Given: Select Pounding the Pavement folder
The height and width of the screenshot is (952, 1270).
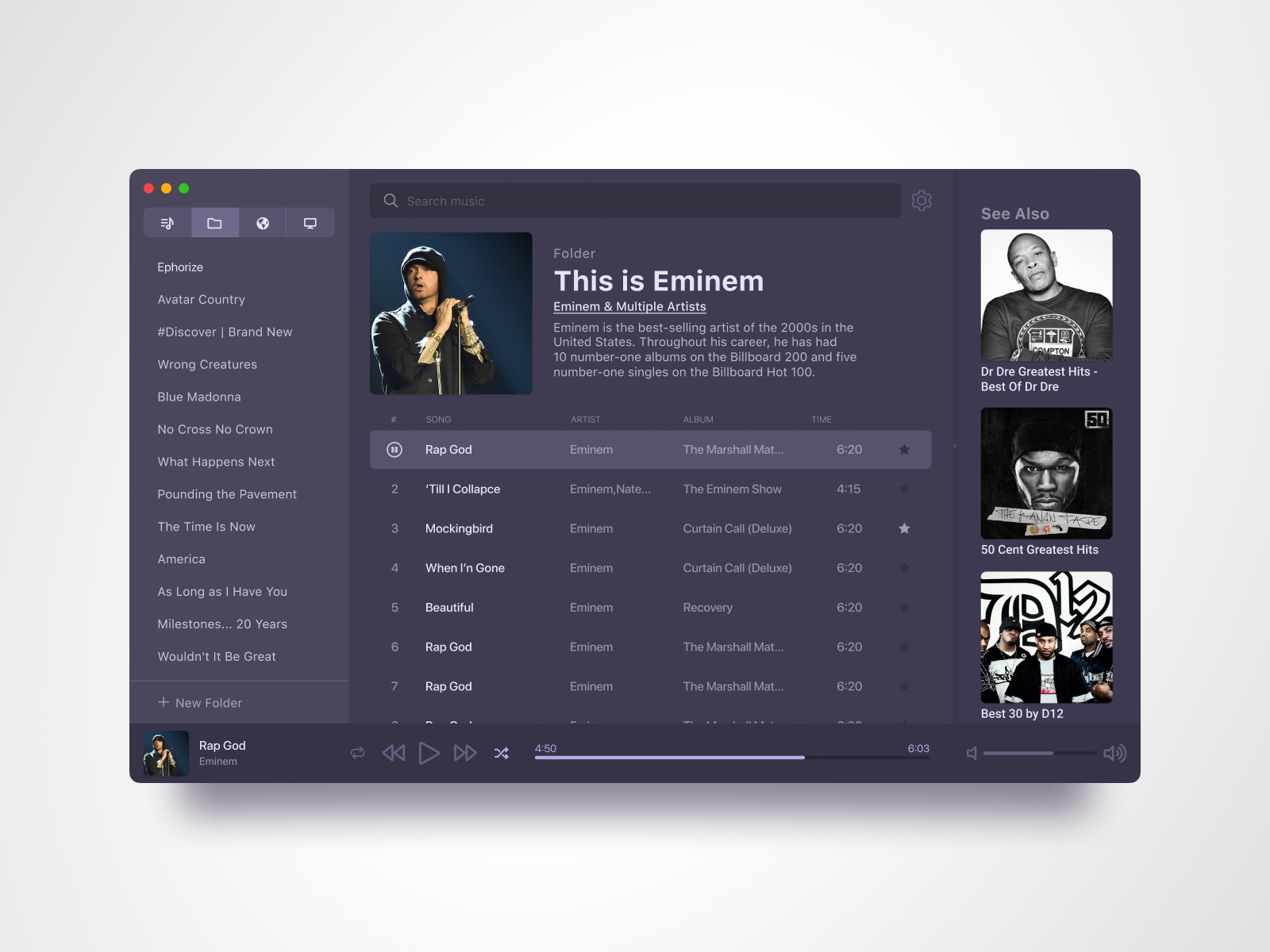Looking at the screenshot, I should tap(227, 494).
